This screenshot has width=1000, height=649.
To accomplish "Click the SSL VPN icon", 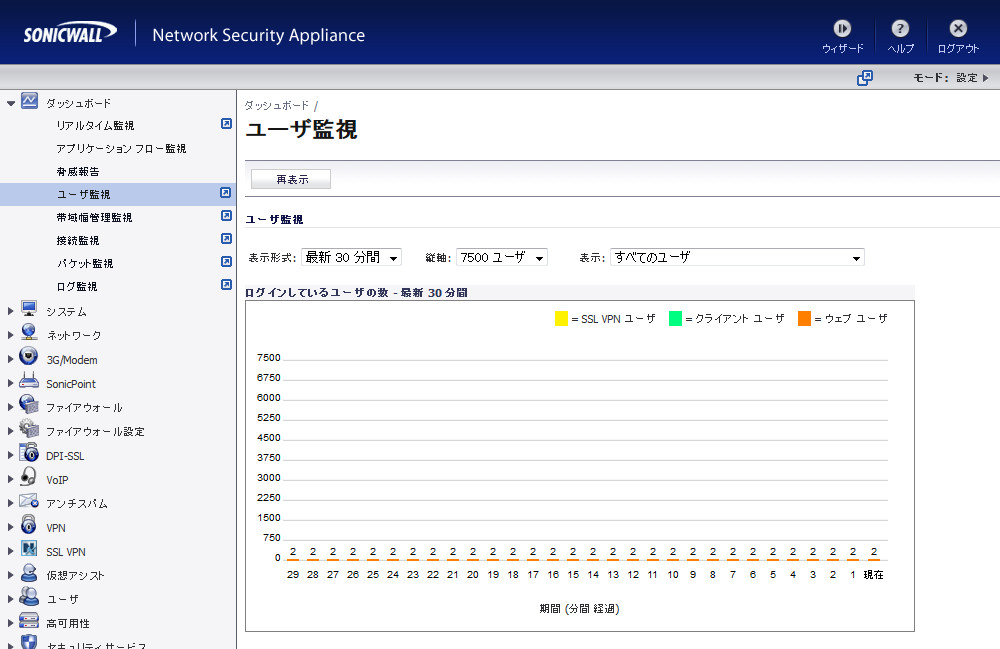I will tap(29, 548).
